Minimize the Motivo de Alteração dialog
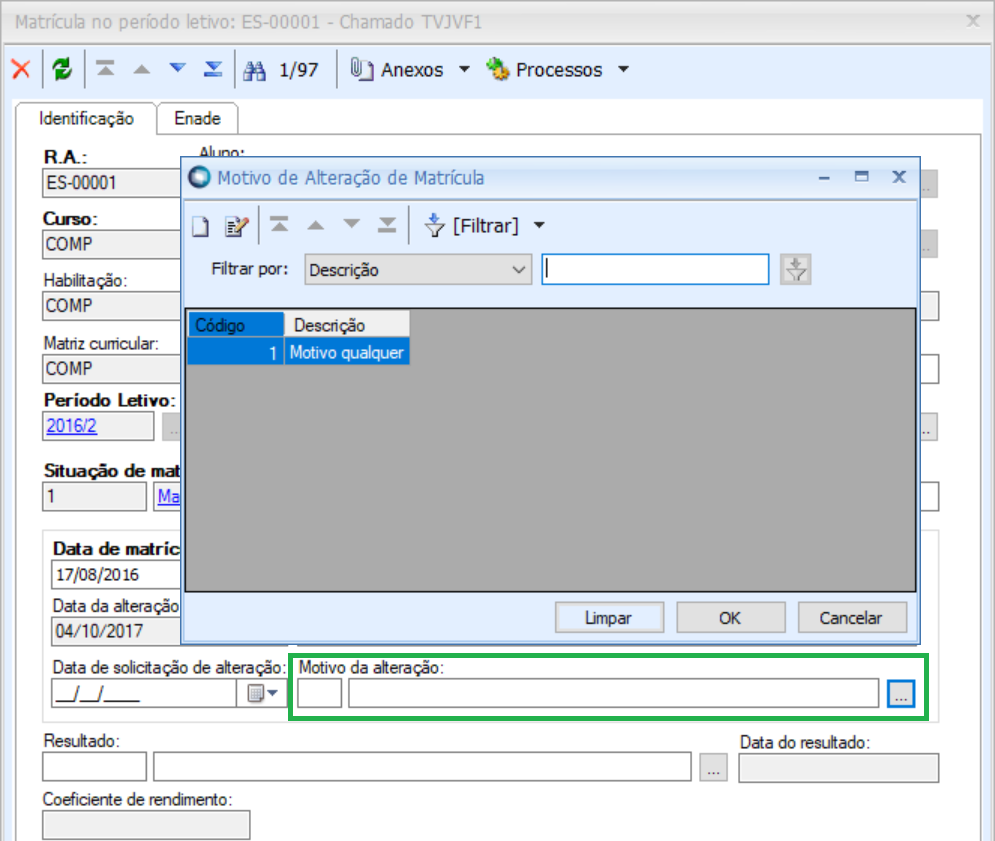This screenshot has height=841, width=995. coord(824,178)
